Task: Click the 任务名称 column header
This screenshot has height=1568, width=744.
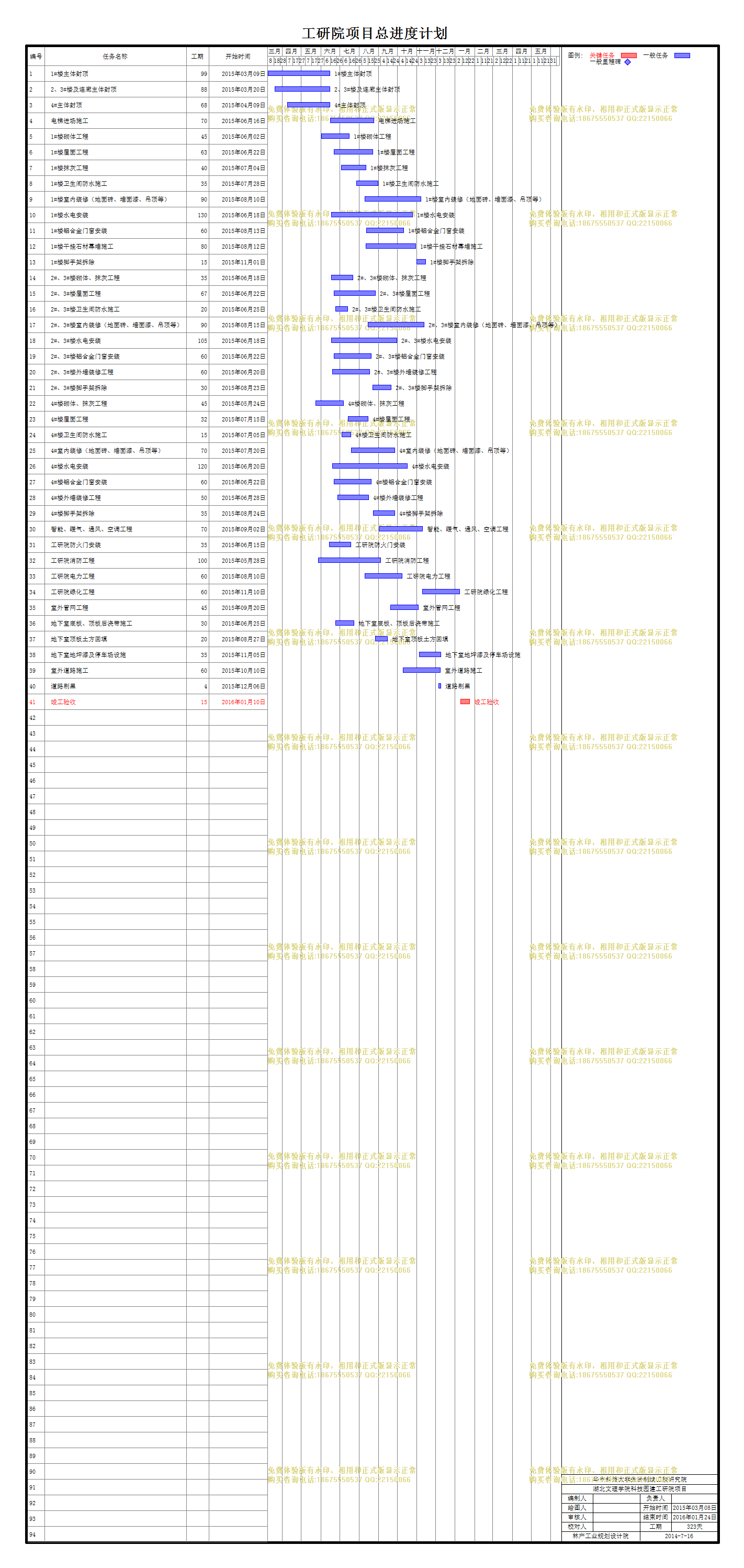Action: click(x=115, y=57)
